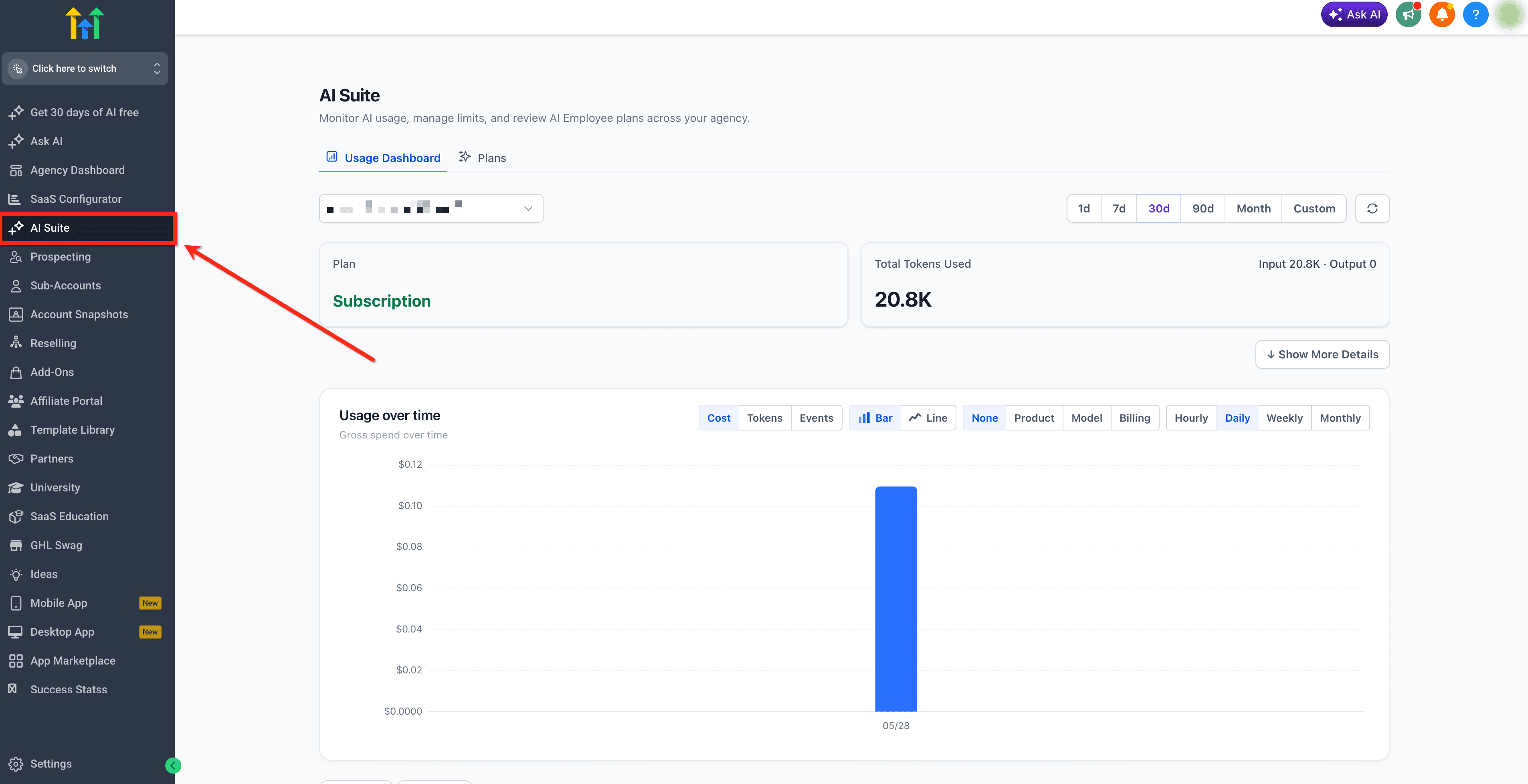
Task: Click the Ideas lightbulb icon
Action: tap(16, 575)
